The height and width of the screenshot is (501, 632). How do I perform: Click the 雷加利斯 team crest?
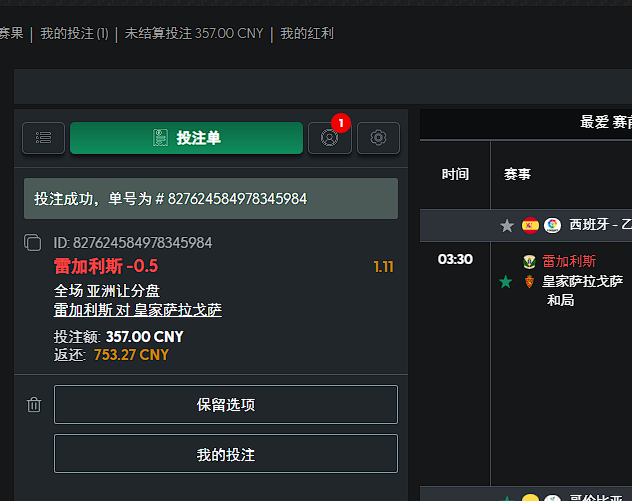tap(529, 262)
